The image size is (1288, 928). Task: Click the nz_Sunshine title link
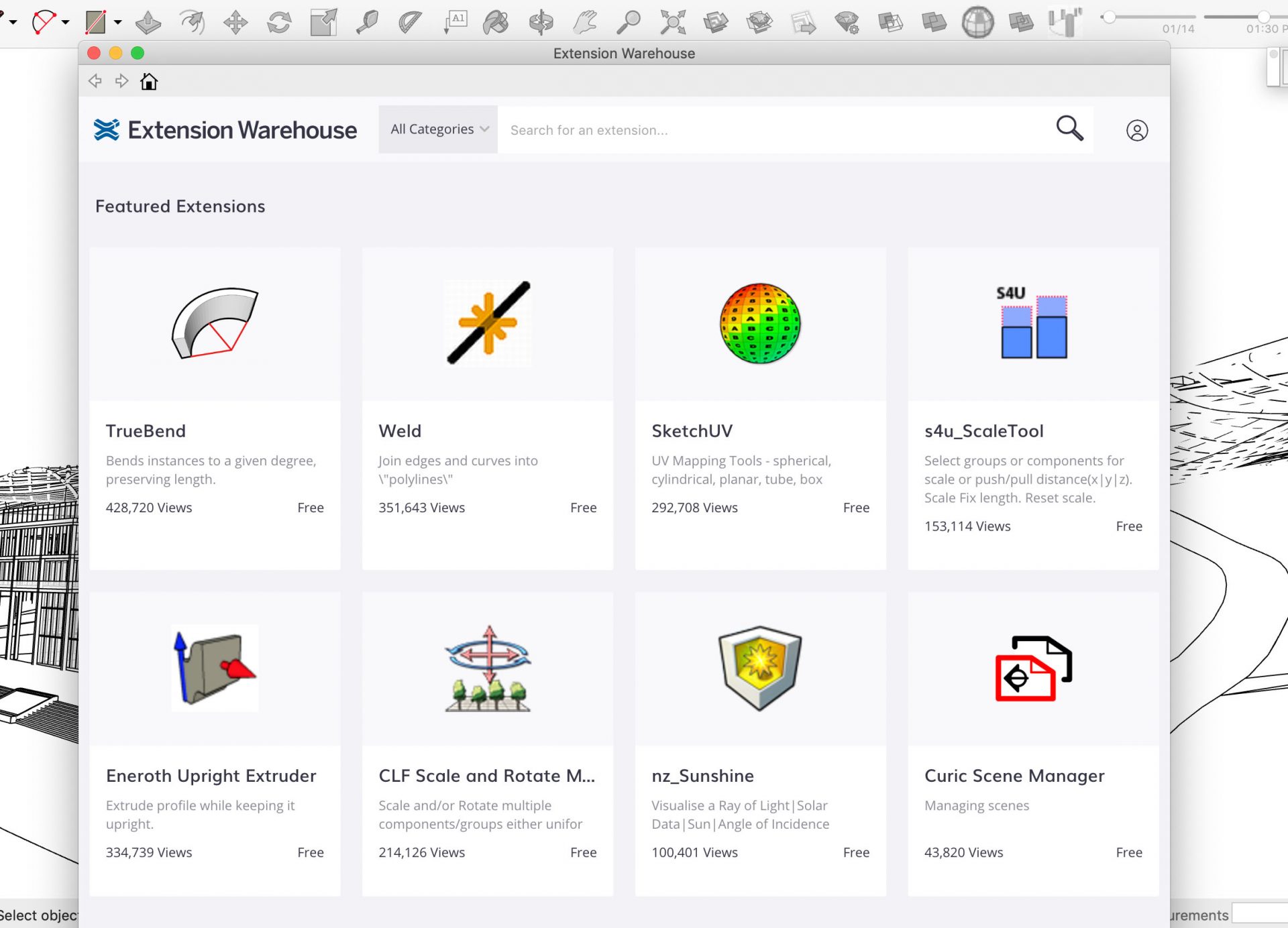click(702, 776)
